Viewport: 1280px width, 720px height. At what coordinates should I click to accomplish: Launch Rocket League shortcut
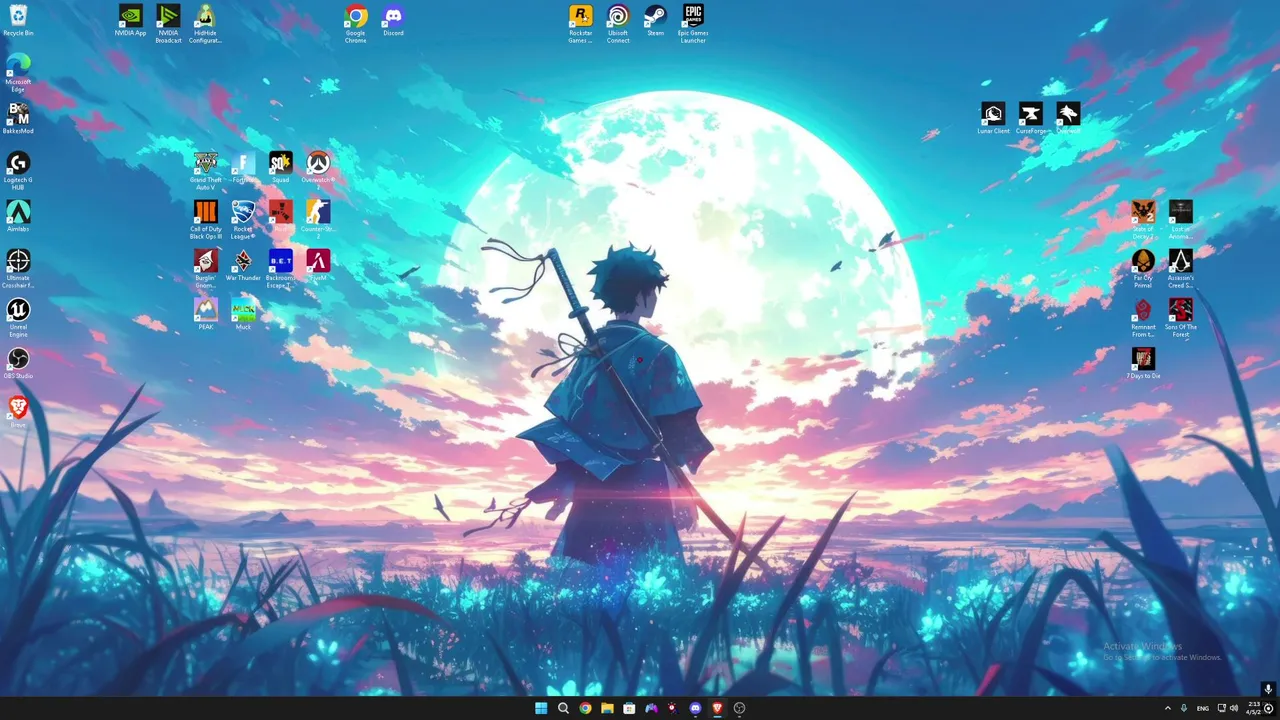(243, 219)
